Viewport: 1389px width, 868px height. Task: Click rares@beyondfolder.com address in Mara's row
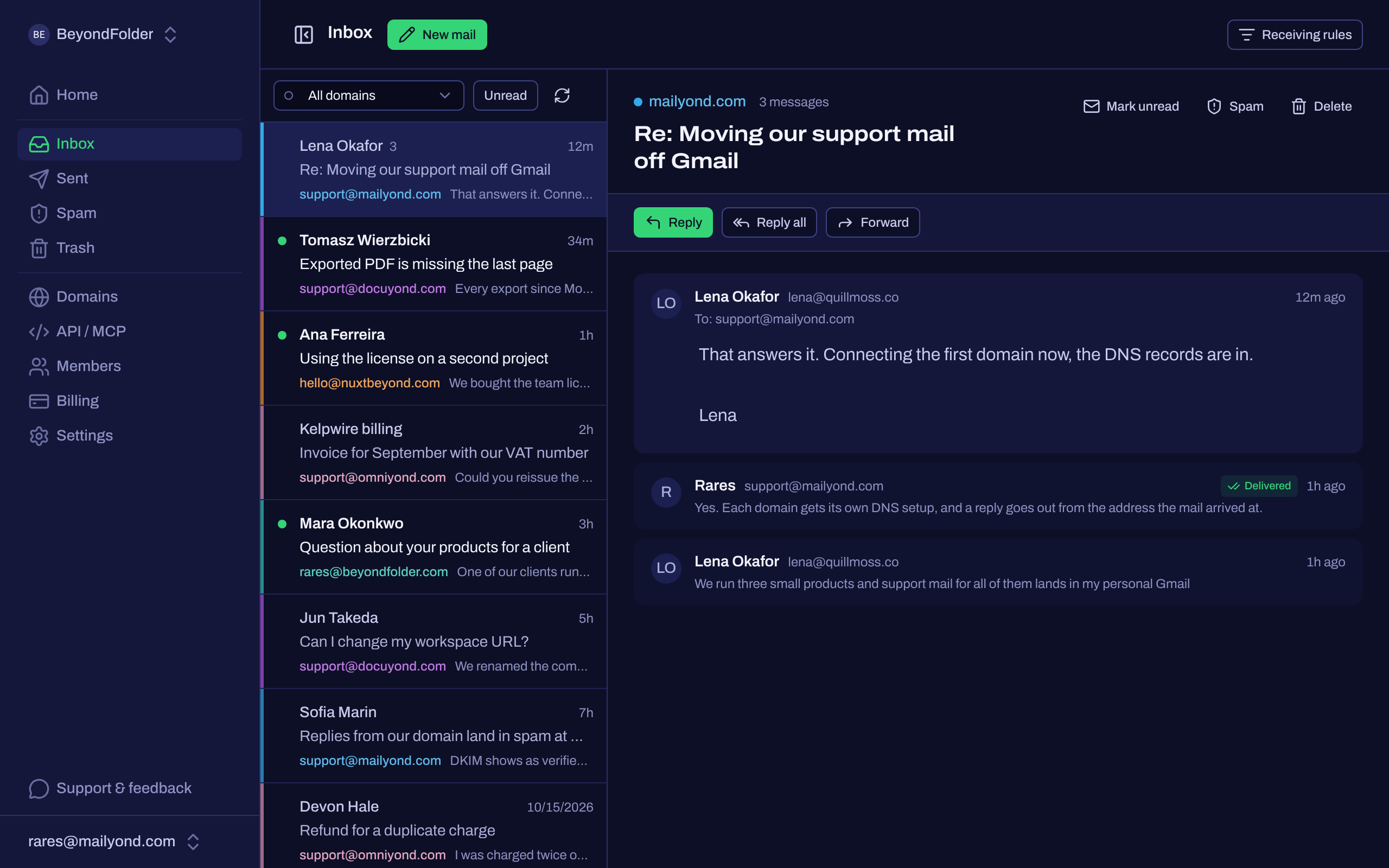373,572
